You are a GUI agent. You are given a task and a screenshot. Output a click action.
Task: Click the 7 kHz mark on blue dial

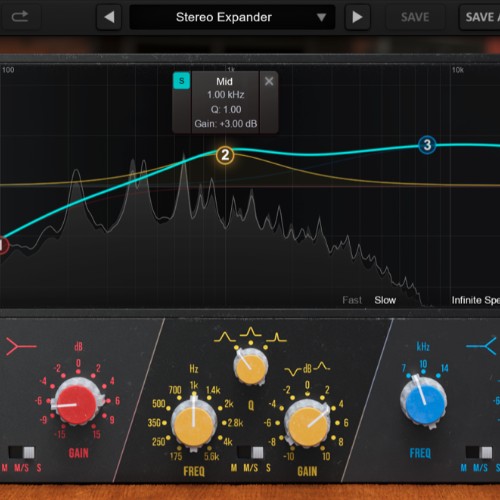click(x=404, y=368)
